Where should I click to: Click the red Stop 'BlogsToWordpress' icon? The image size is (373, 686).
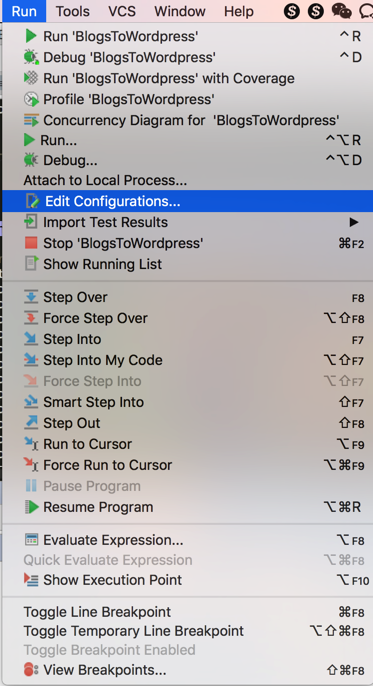[x=31, y=243]
